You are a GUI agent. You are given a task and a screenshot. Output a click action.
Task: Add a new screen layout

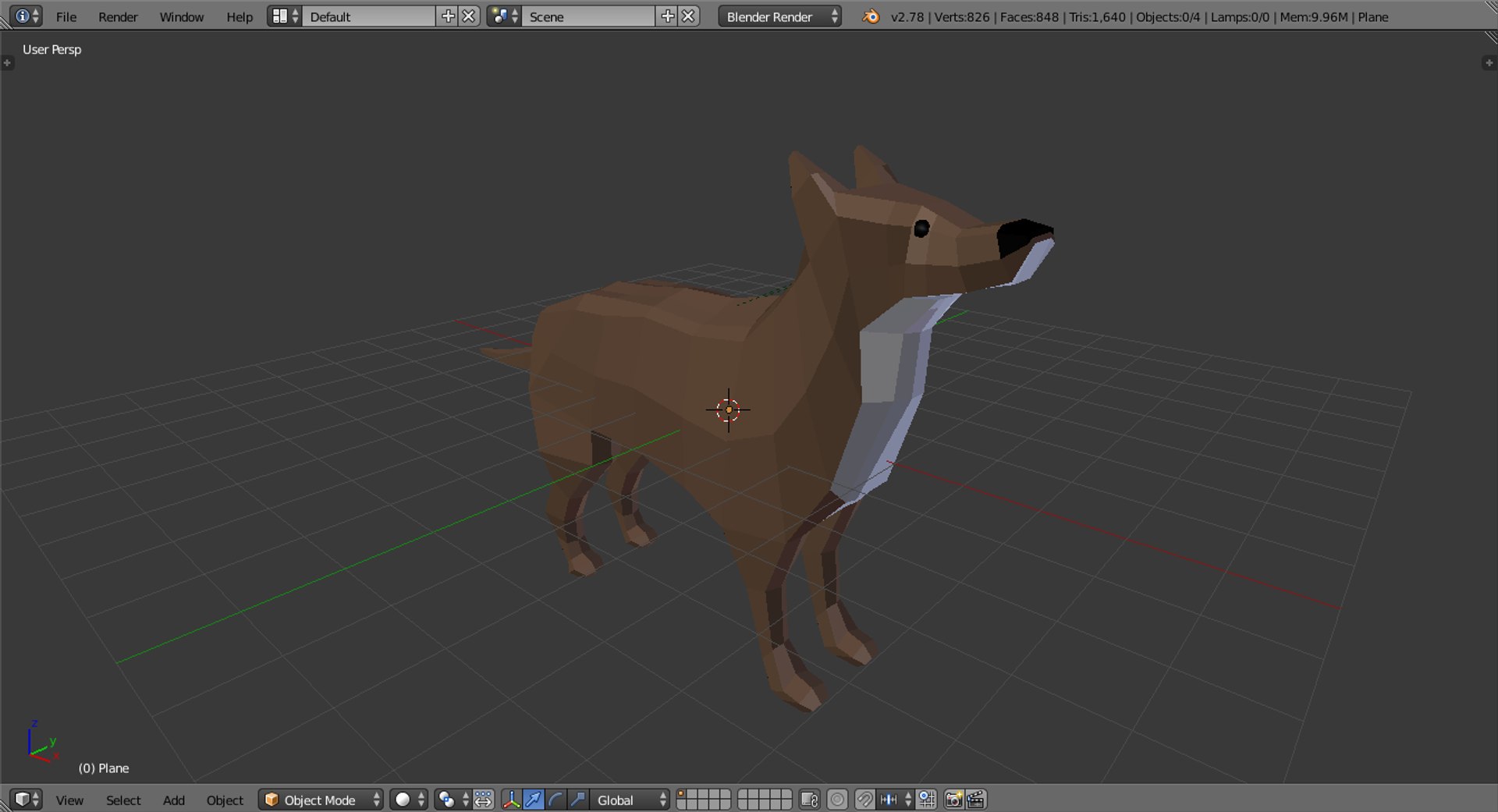[448, 16]
